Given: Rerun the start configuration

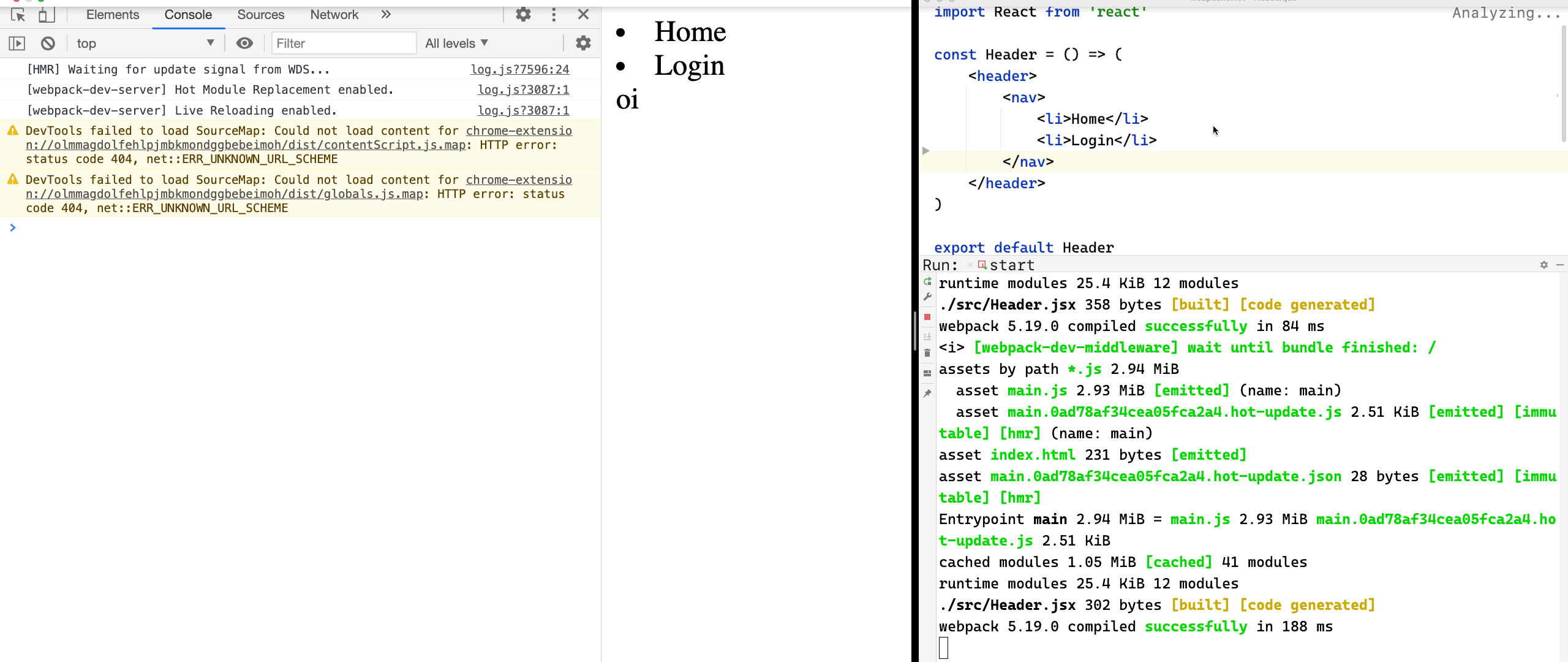Looking at the screenshot, I should [927, 282].
